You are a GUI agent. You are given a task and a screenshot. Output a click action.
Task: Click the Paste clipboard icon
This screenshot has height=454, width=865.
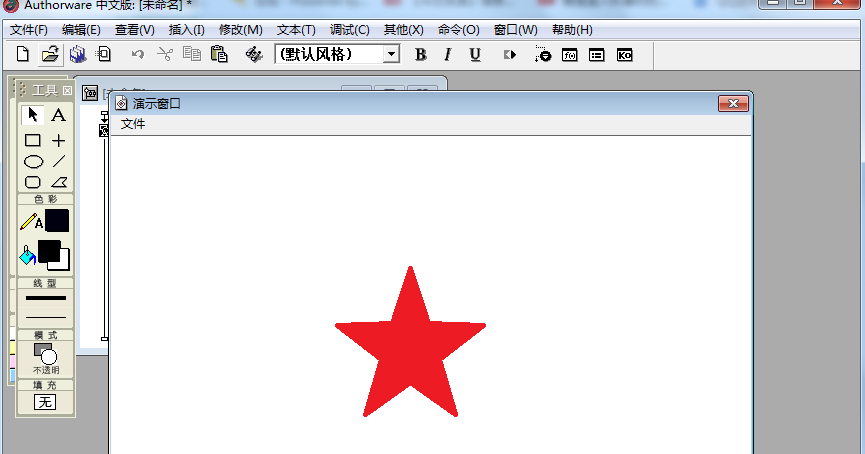(219, 54)
